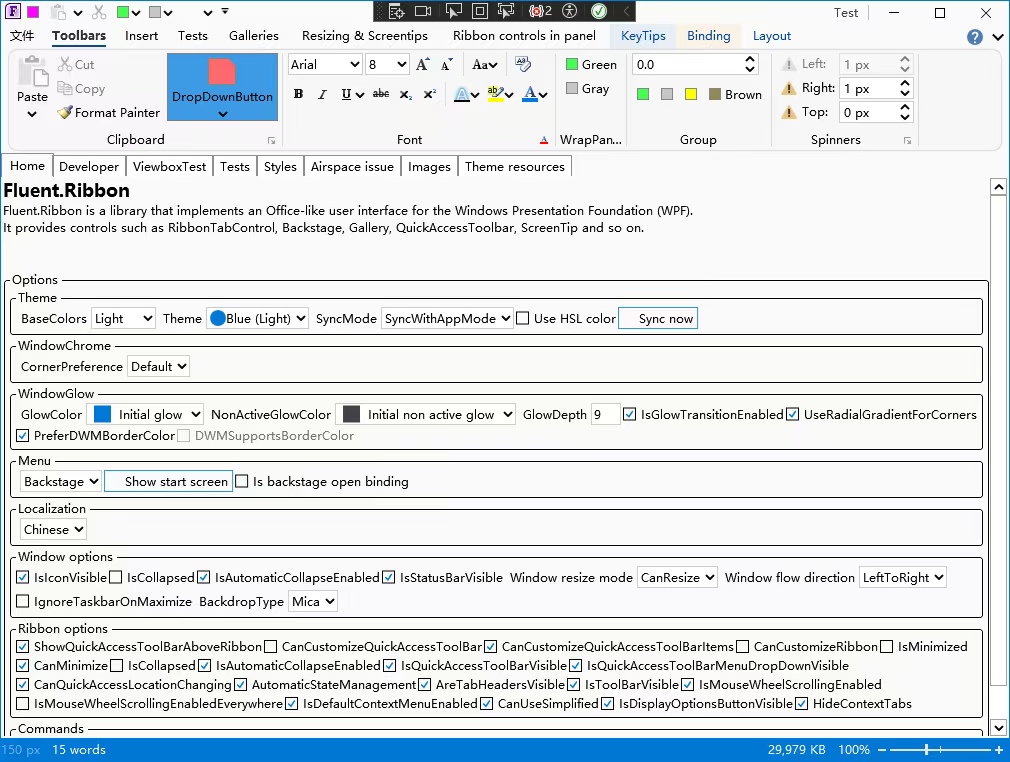Click the Sync now button
The width and height of the screenshot is (1010, 762).
657,318
